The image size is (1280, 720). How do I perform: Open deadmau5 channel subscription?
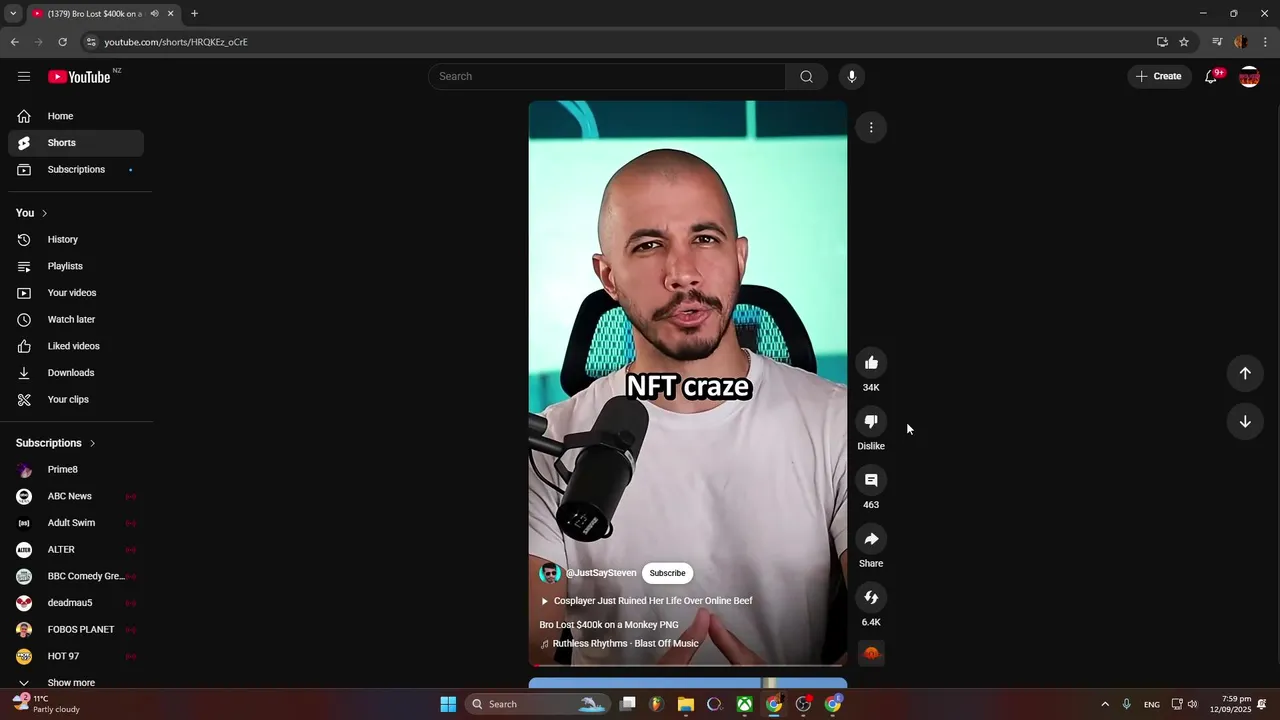76,603
